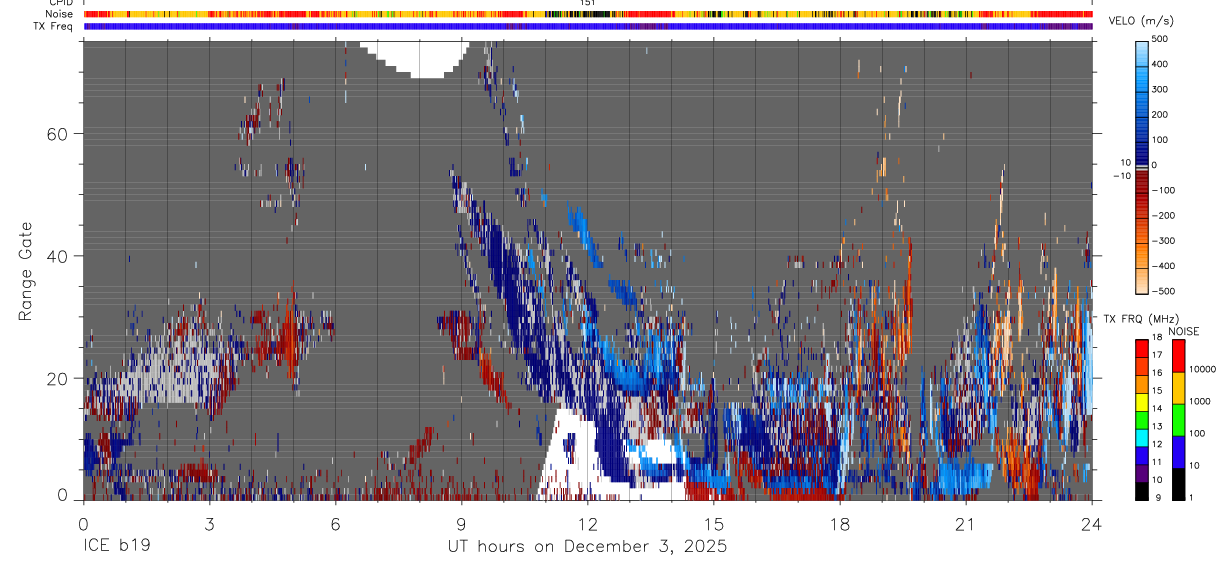Screen dimensions: 1228x567
Task: Click the noise legend '100' tick label
Action: 1198,433
